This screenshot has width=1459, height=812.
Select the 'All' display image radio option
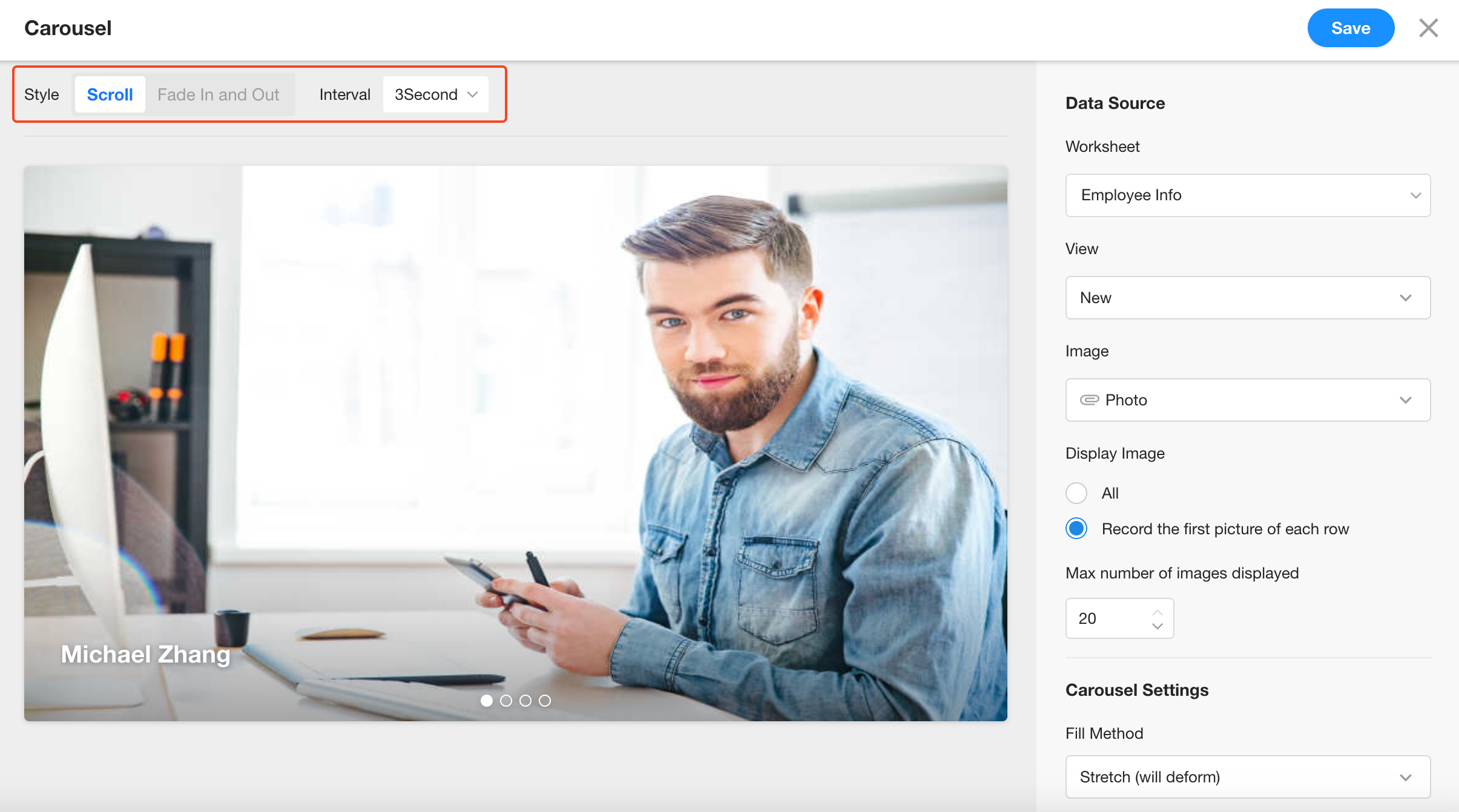coord(1076,493)
